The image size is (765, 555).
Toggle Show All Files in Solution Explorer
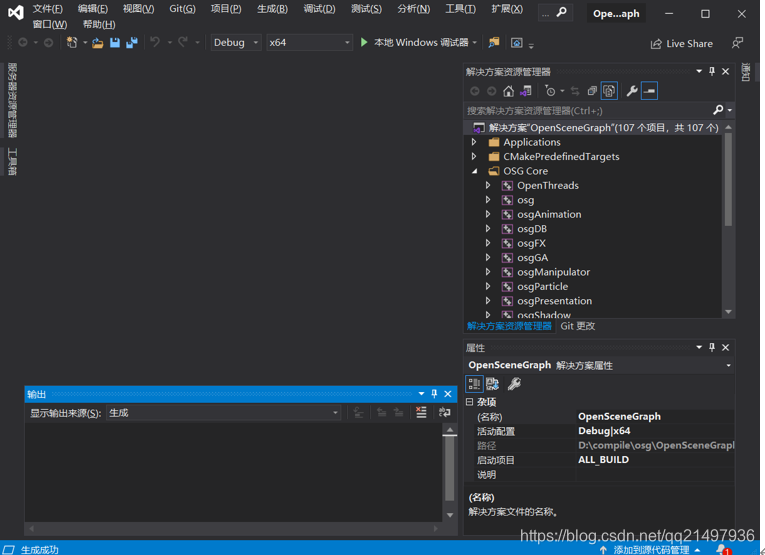pyautogui.click(x=609, y=91)
